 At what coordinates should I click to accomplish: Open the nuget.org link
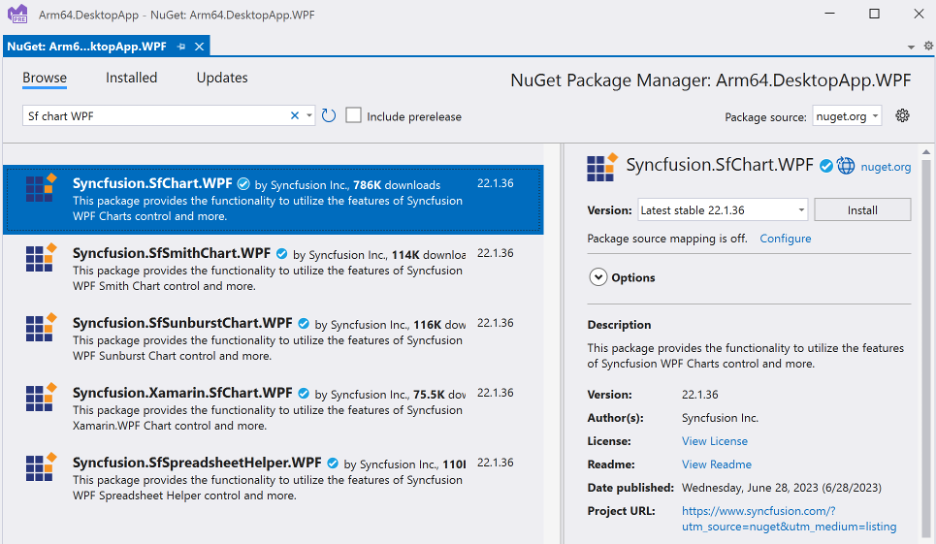(x=885, y=167)
